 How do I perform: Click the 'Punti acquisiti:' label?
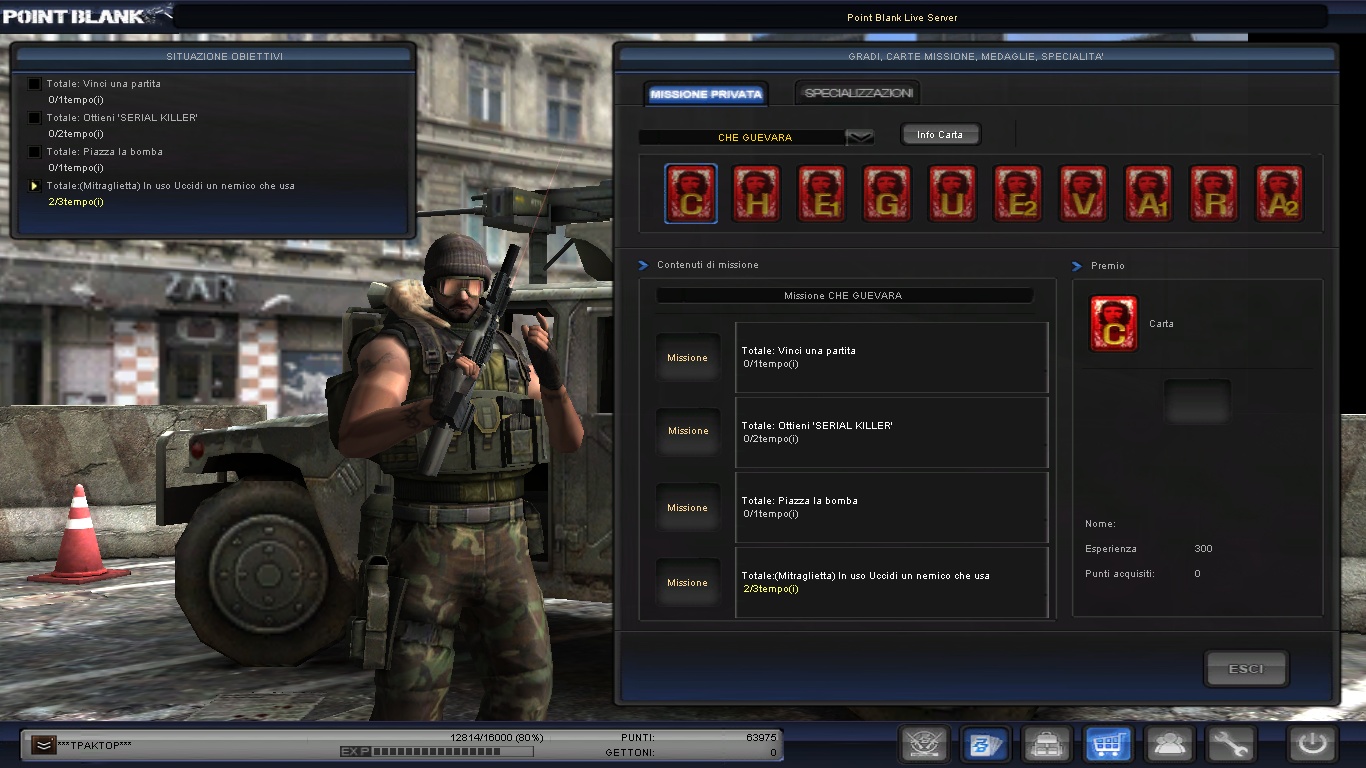[x=1119, y=574]
